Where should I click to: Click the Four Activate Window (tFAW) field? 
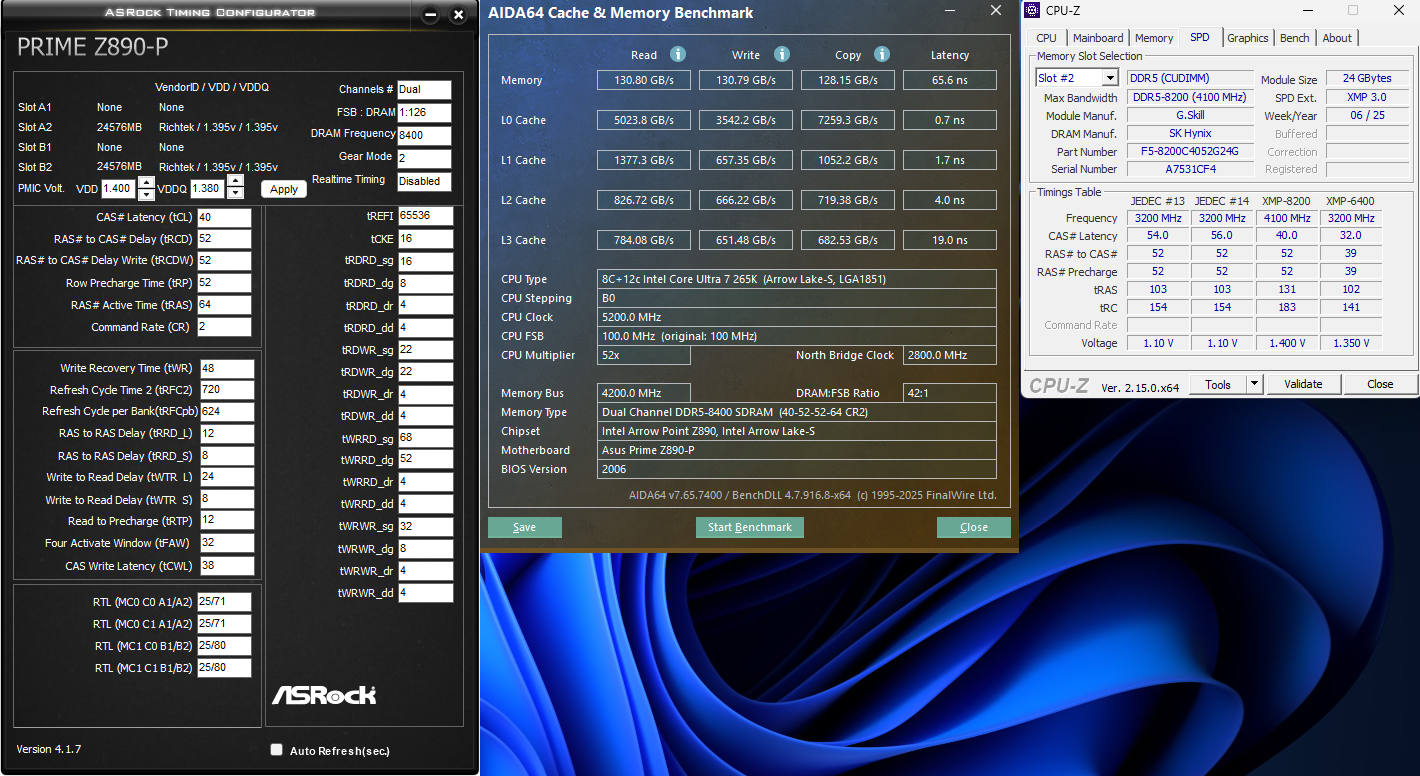click(227, 543)
